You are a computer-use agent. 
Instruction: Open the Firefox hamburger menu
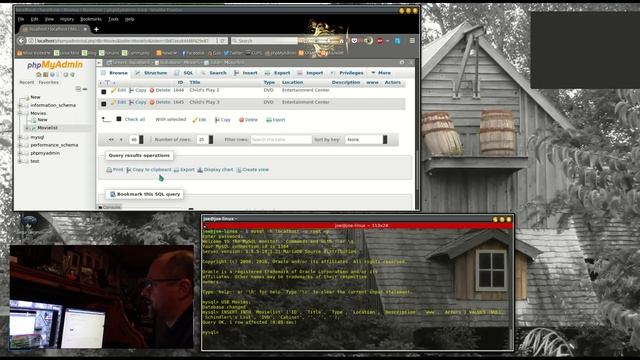412,41
